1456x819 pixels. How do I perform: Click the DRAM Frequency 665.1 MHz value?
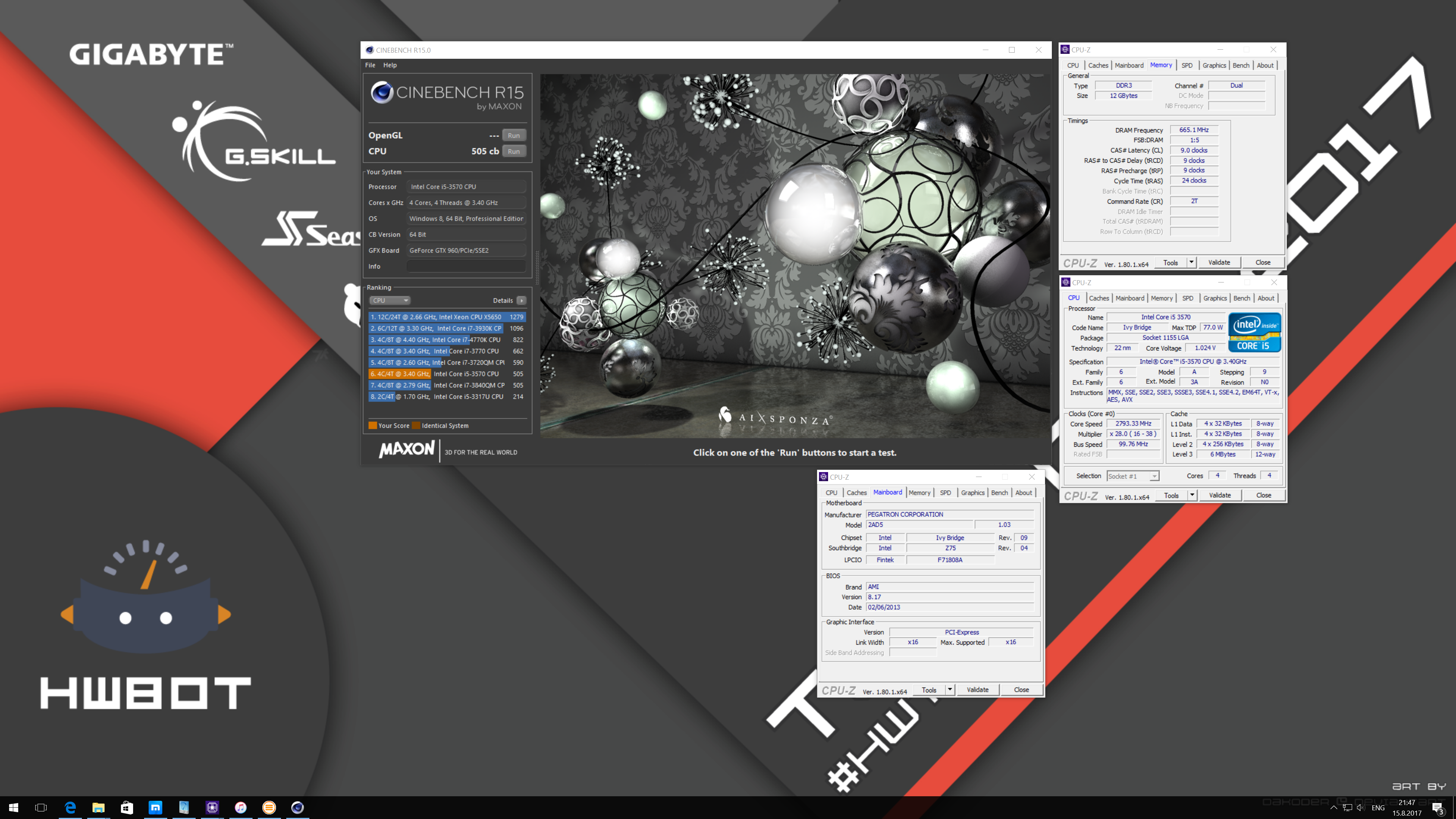pyautogui.click(x=1194, y=130)
